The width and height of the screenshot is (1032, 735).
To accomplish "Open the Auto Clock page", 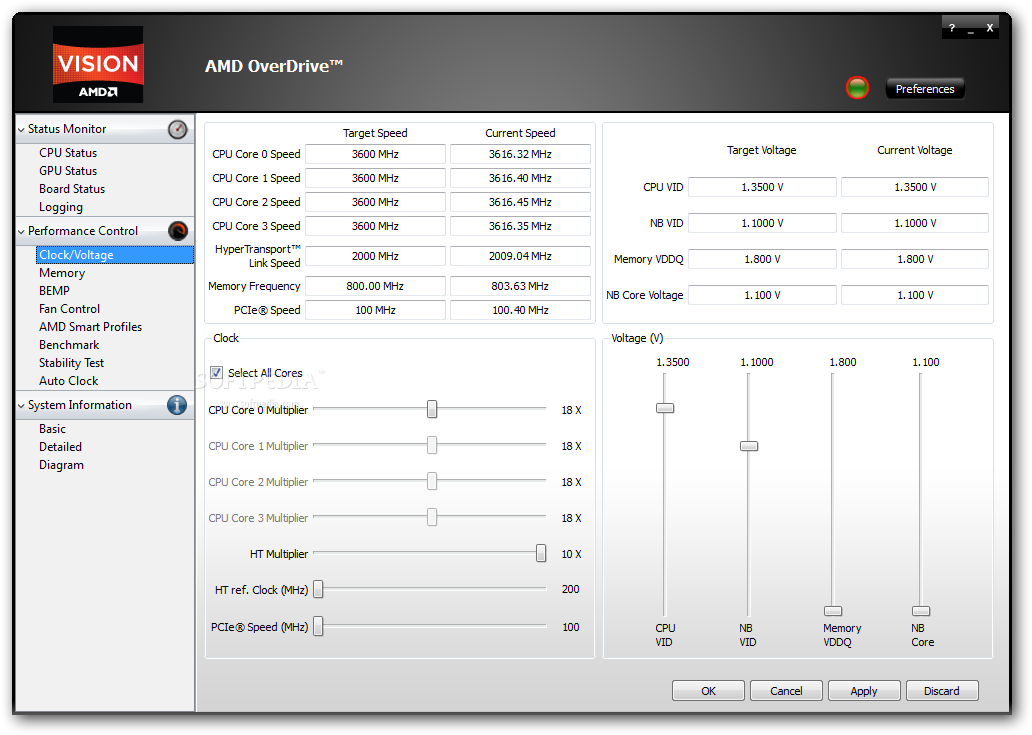I will [68, 381].
